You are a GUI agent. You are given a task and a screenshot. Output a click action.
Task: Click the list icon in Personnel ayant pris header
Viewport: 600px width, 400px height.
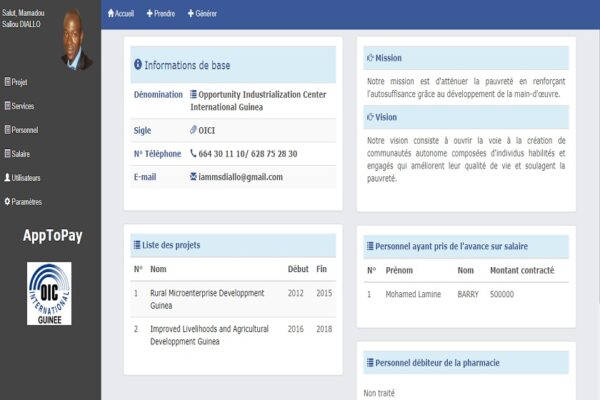[x=370, y=246]
